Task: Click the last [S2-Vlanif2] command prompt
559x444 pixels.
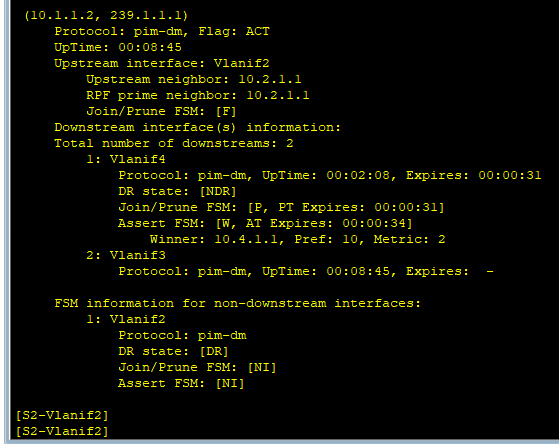Action: pos(62,431)
